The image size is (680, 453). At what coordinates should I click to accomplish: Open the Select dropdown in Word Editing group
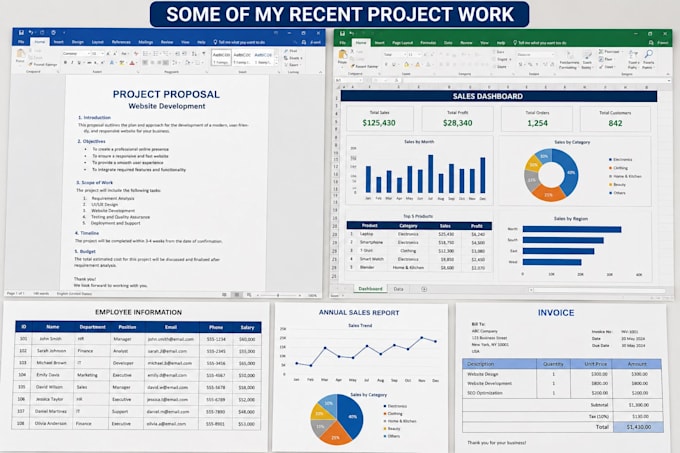(291, 65)
